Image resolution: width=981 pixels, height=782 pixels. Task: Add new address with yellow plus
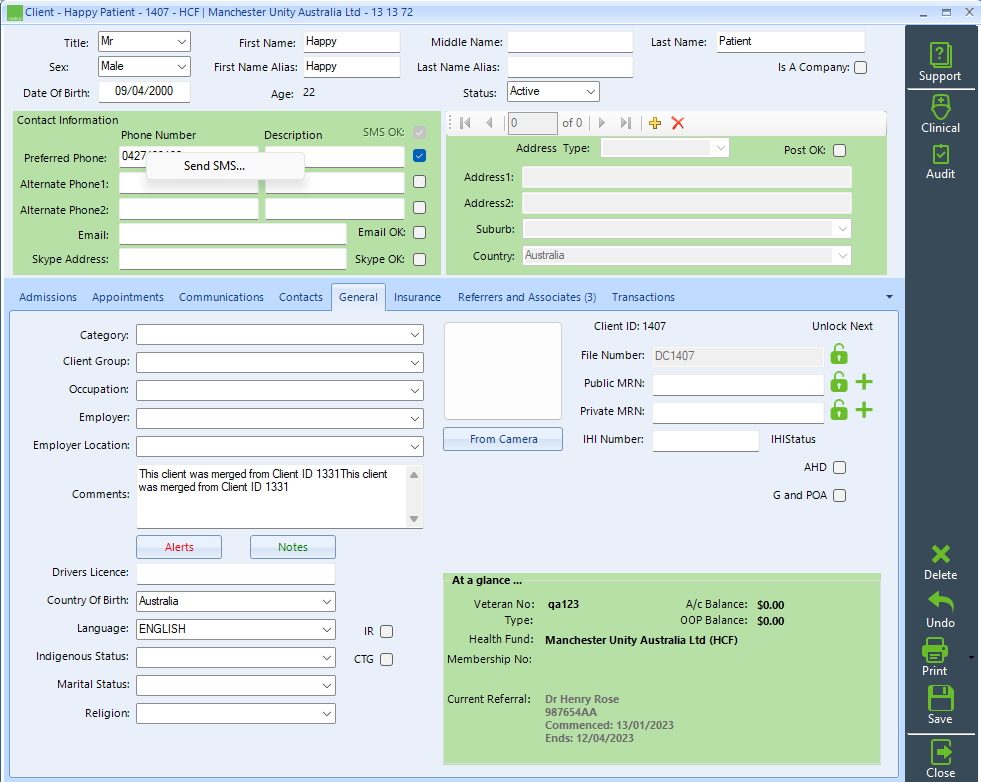(655, 123)
